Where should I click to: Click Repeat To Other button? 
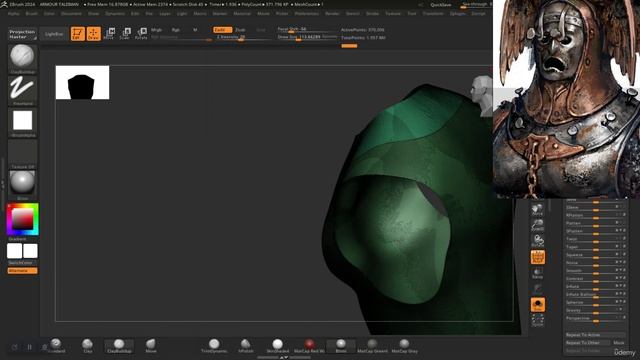click(587, 342)
